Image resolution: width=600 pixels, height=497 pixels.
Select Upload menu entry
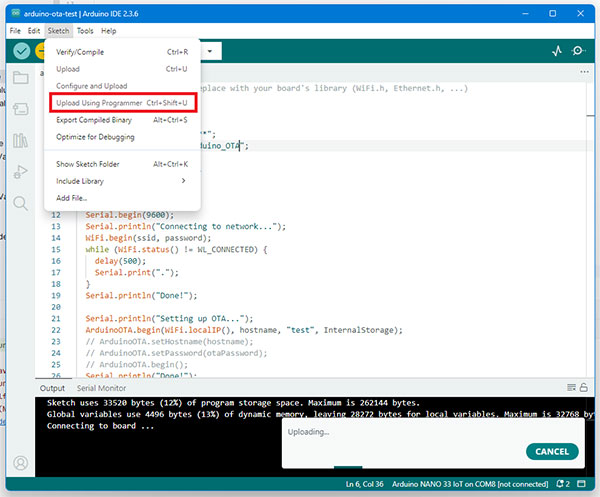coord(122,69)
